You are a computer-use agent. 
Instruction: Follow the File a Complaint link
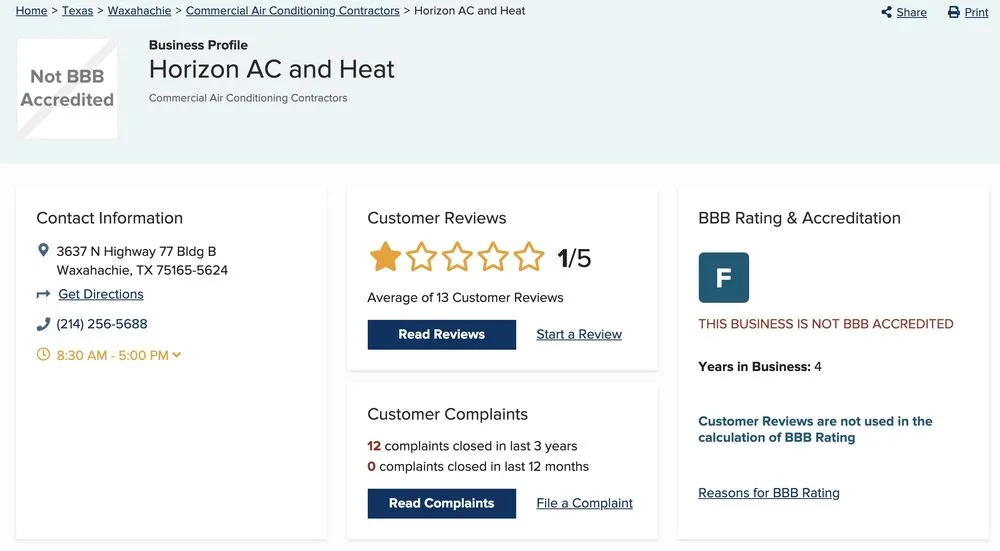coord(584,503)
